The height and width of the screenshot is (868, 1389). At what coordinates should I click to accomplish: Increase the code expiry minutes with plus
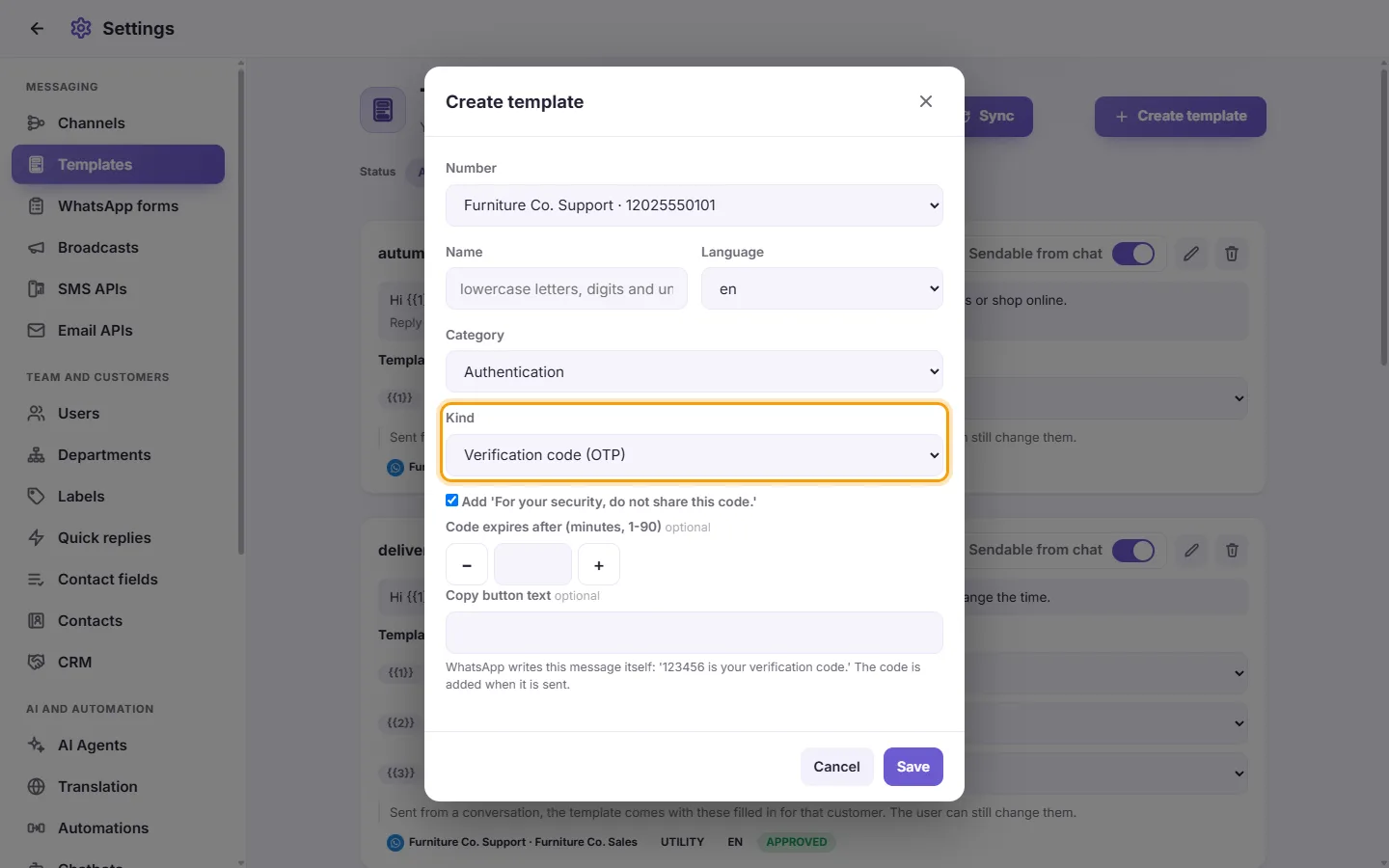click(599, 565)
